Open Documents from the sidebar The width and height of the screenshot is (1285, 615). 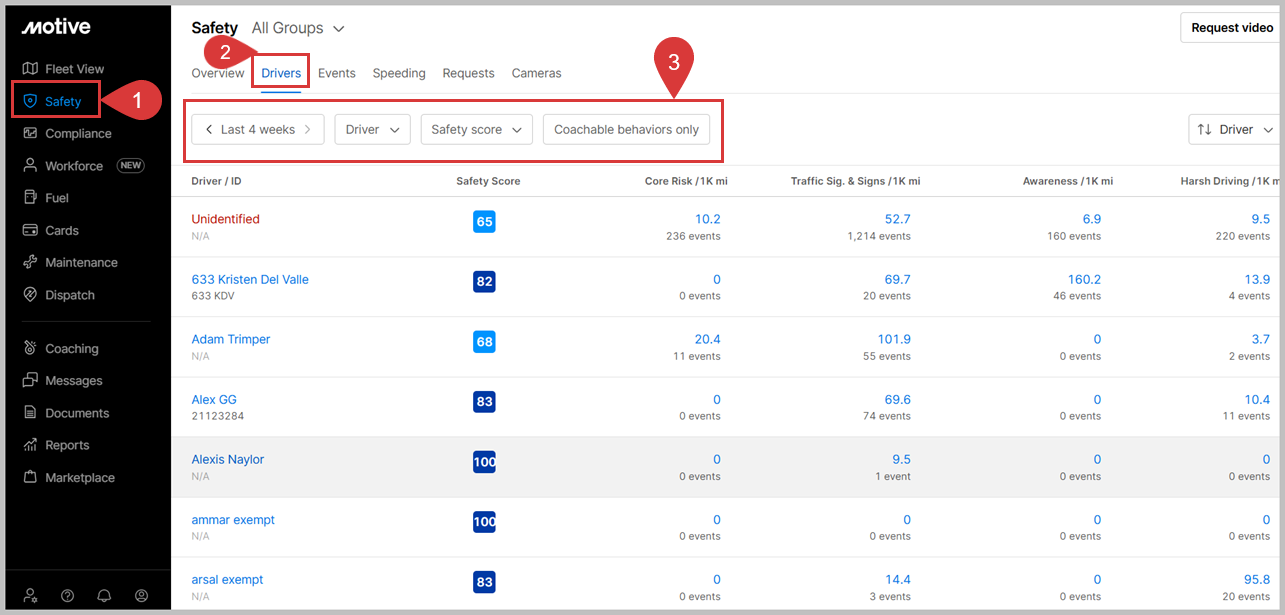65,413
